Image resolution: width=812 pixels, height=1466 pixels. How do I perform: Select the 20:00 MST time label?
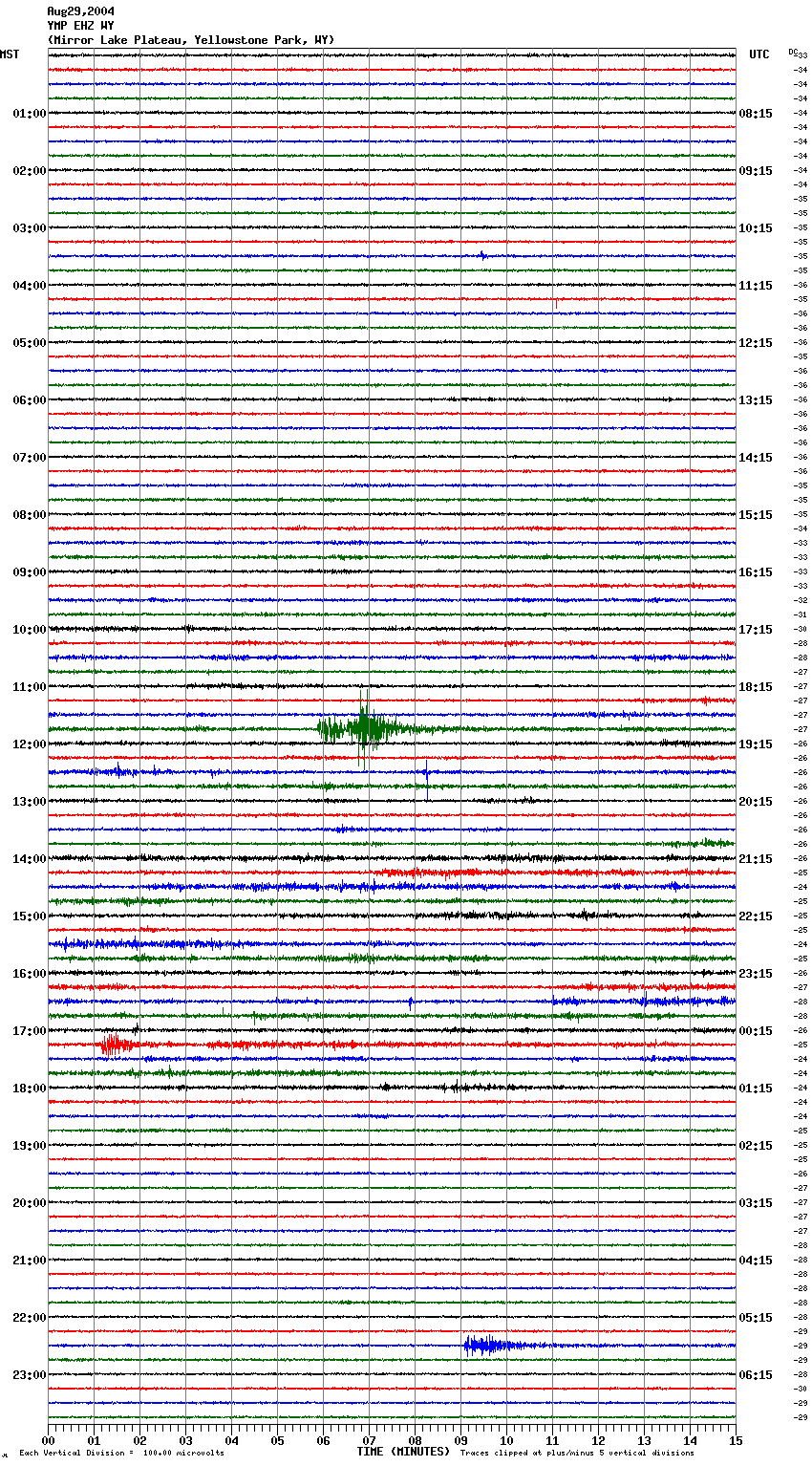[x=30, y=1203]
